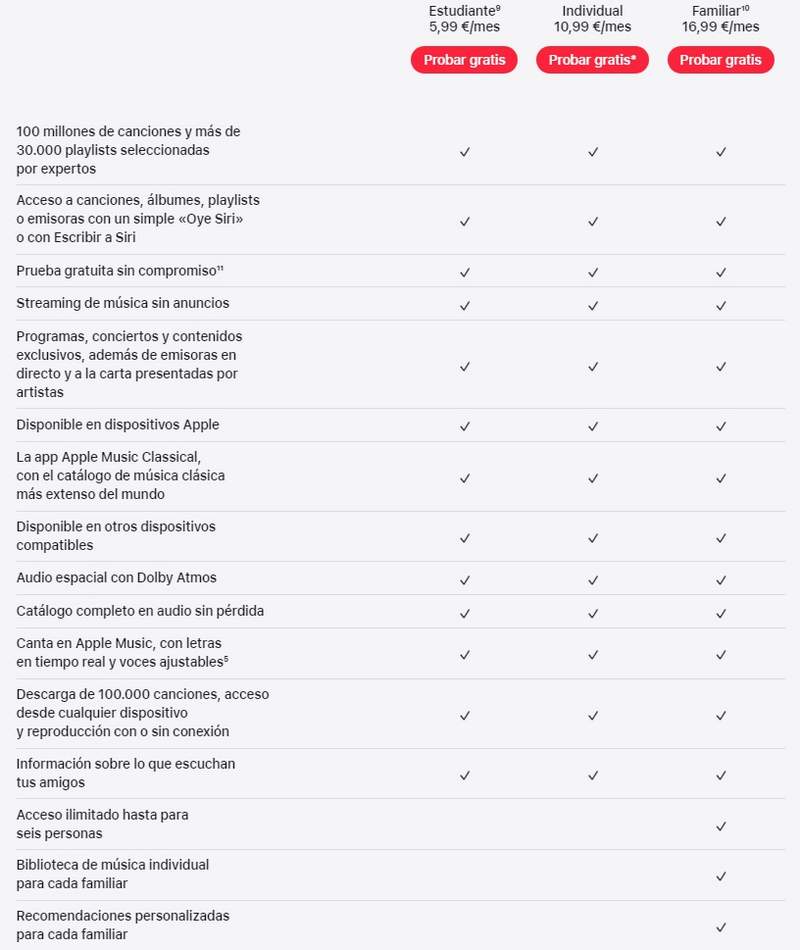Click the Estudiante checkmark for Apple Music Classical
This screenshot has width=800, height=950.
click(464, 477)
